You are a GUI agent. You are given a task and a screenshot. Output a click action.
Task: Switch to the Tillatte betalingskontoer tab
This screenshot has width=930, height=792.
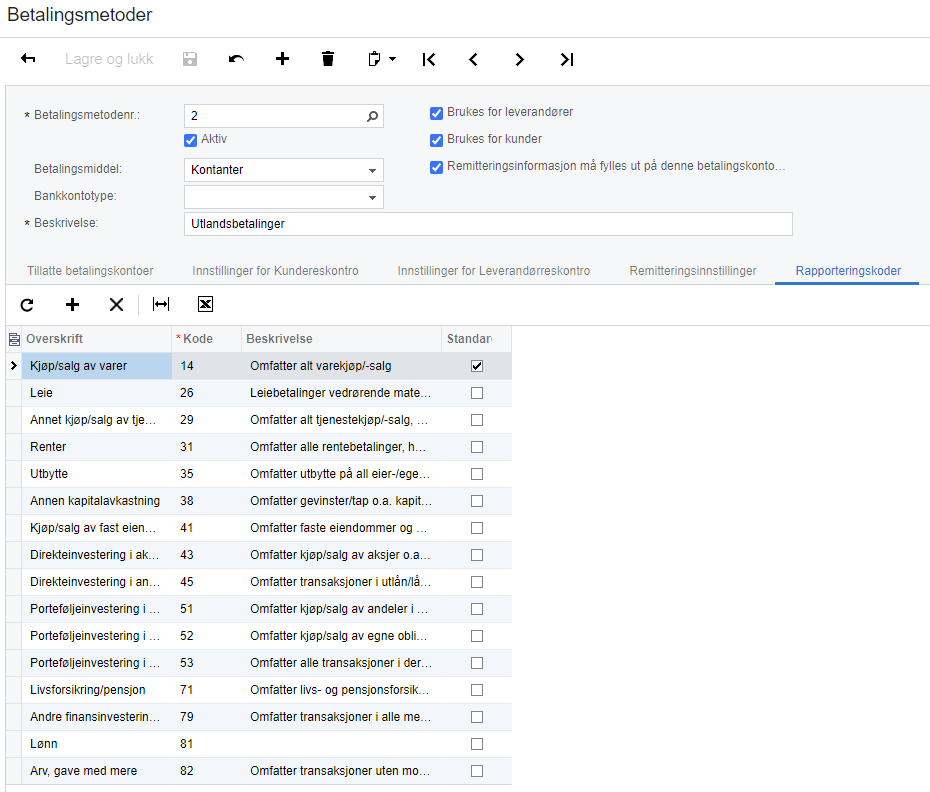pyautogui.click(x=90, y=271)
